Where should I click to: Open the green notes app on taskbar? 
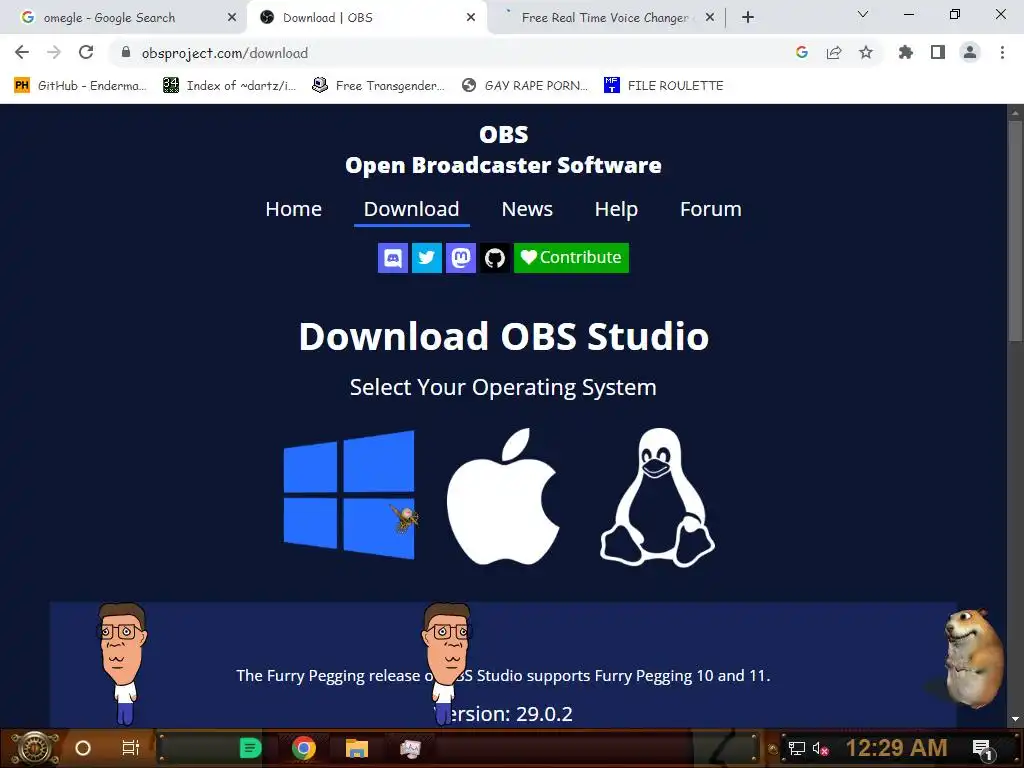pos(250,748)
